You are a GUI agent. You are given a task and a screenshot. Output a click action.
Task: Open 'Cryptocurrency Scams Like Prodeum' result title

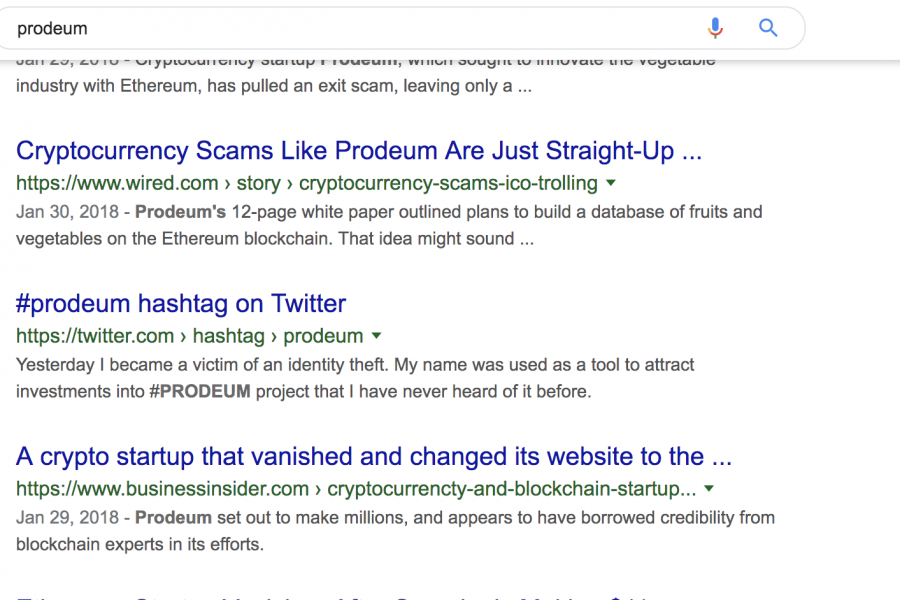359,151
